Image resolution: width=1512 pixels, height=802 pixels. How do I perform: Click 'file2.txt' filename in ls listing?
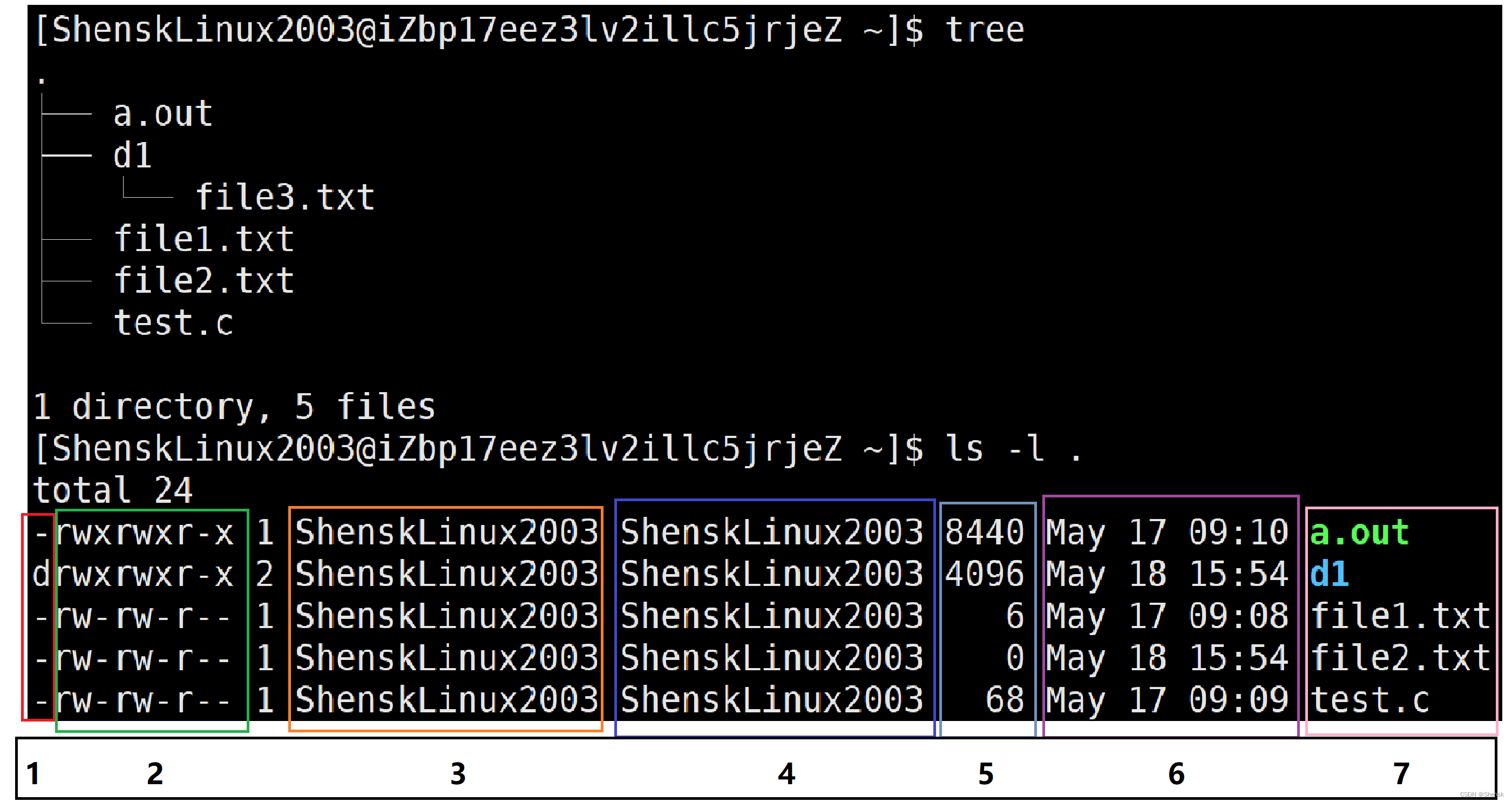click(x=1400, y=658)
